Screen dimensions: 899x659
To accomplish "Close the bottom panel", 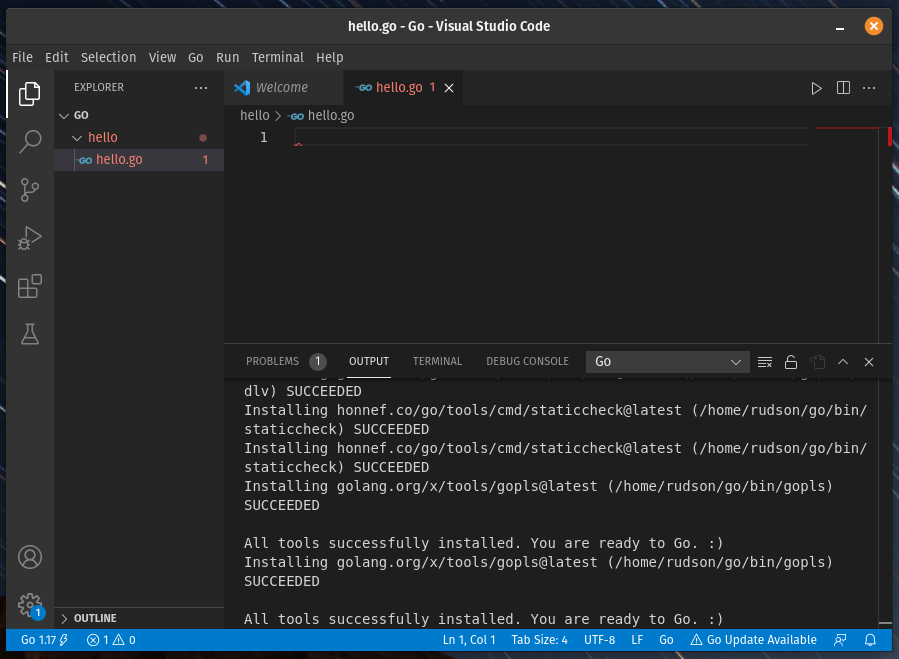I will (869, 362).
